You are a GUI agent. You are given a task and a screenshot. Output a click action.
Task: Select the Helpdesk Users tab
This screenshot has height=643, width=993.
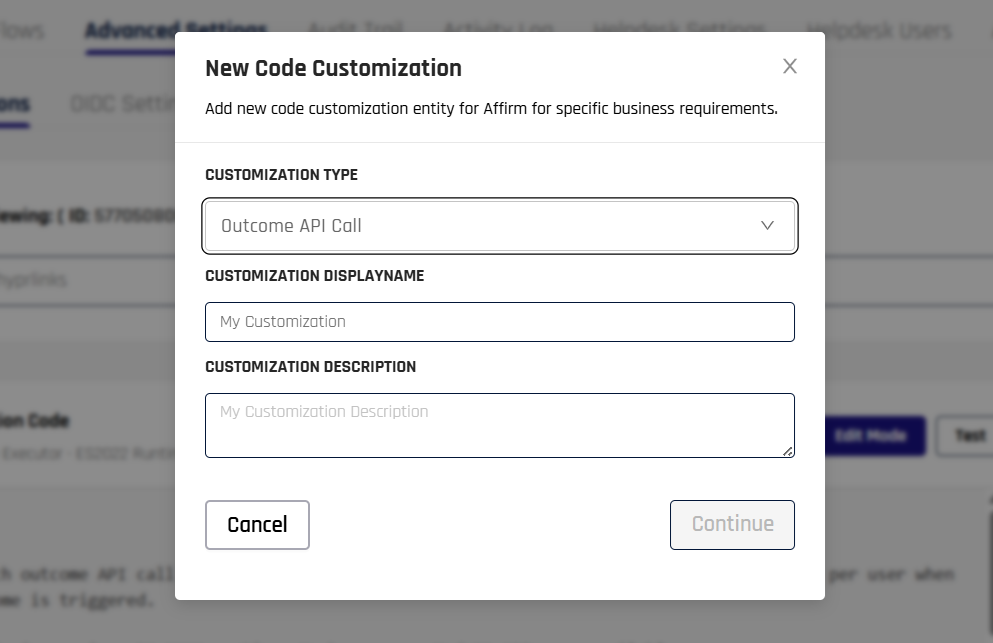879,29
